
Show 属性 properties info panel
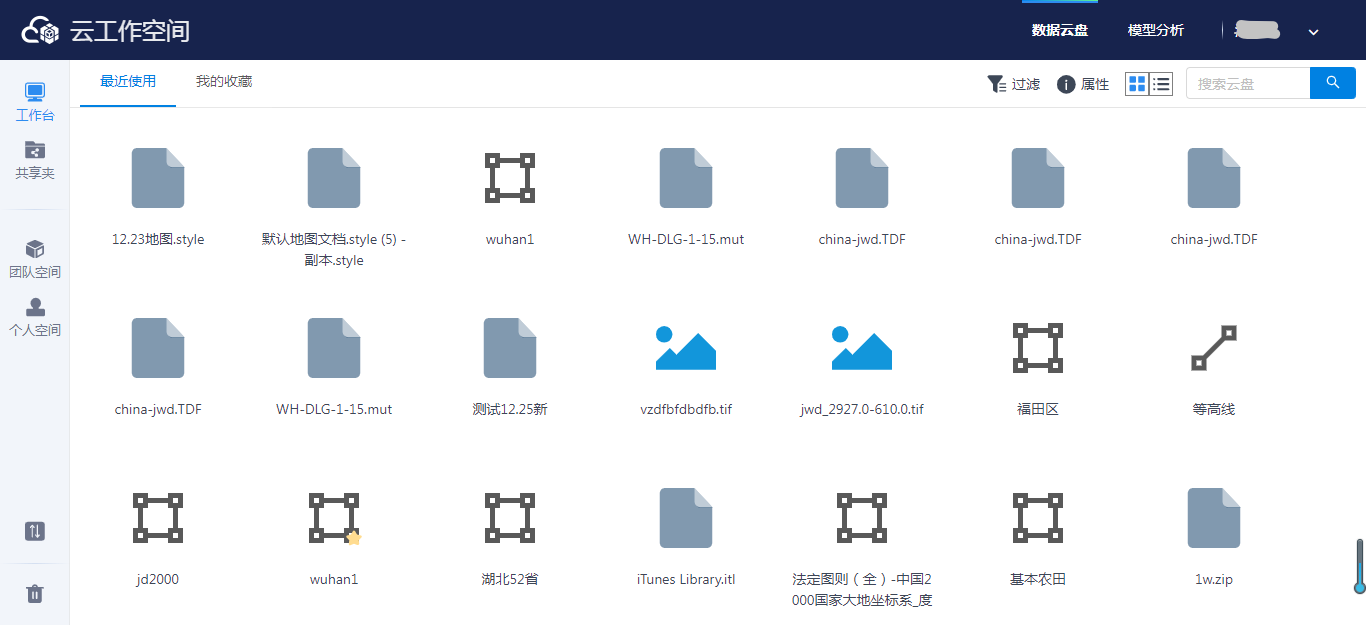1083,84
